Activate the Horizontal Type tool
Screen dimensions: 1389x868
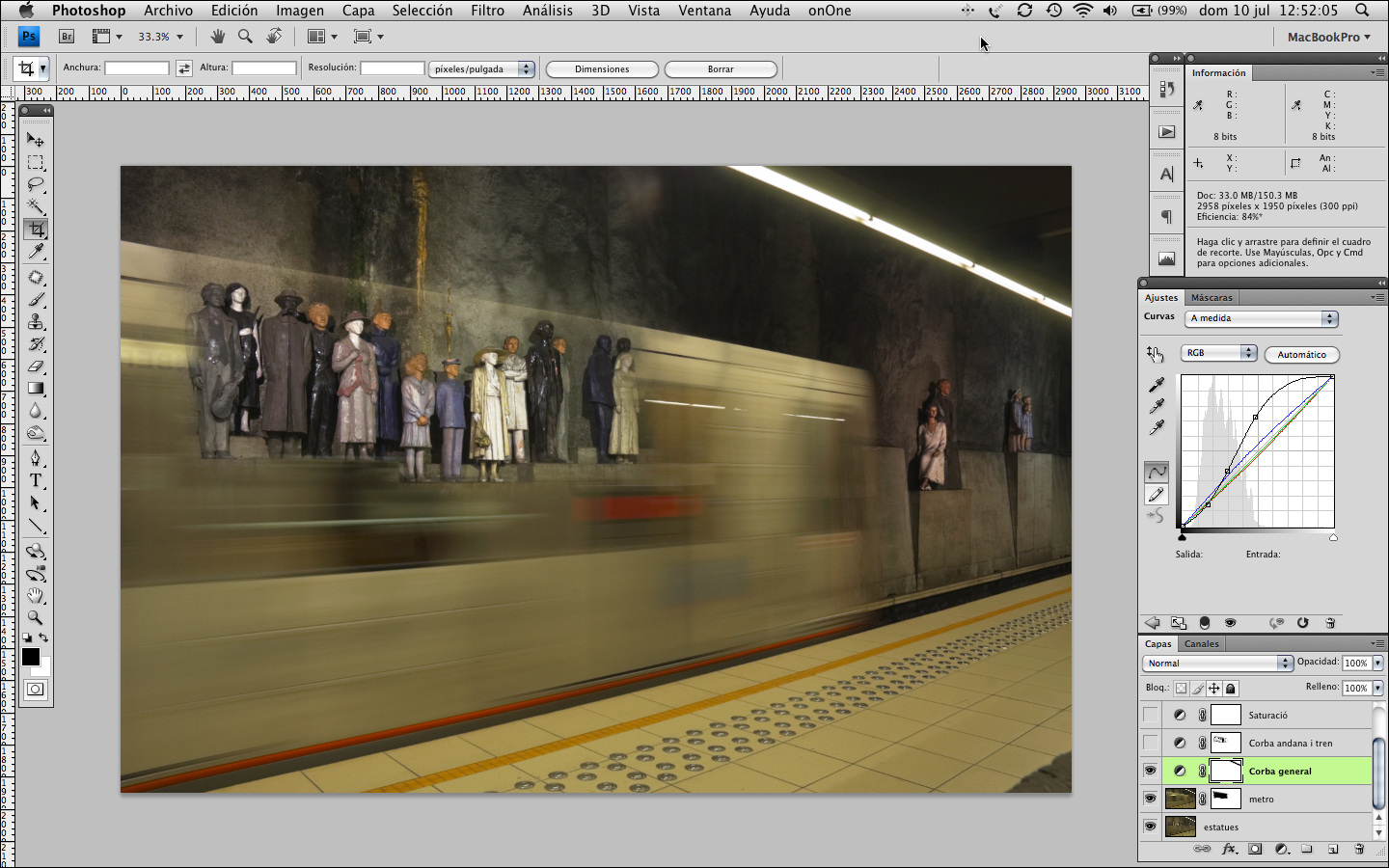pyautogui.click(x=36, y=480)
